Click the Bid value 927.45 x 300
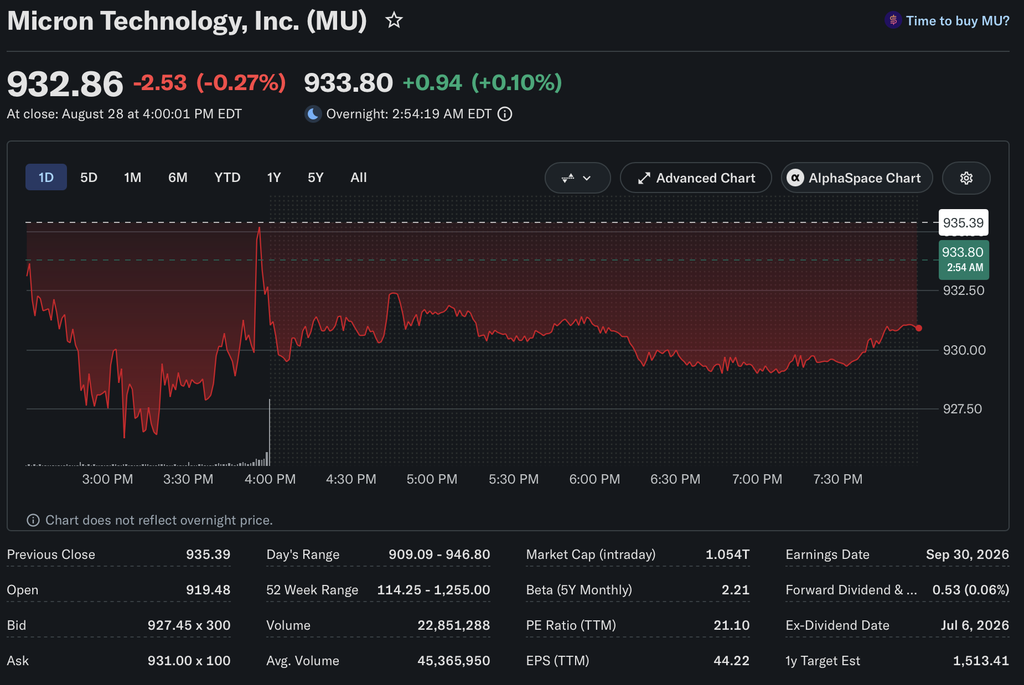The height and width of the screenshot is (685, 1024). [189, 625]
